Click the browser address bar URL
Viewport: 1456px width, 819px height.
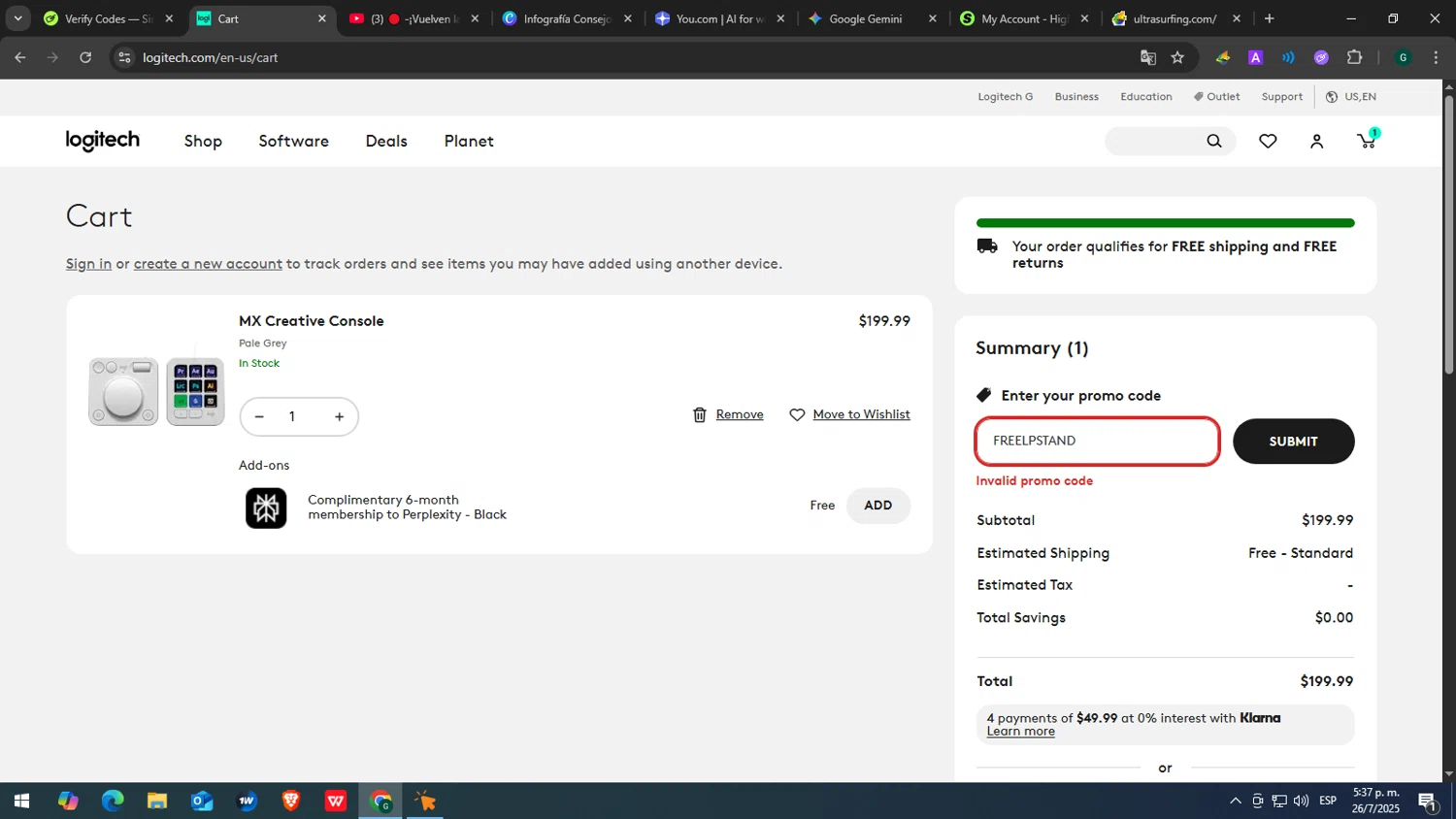pyautogui.click(x=211, y=57)
